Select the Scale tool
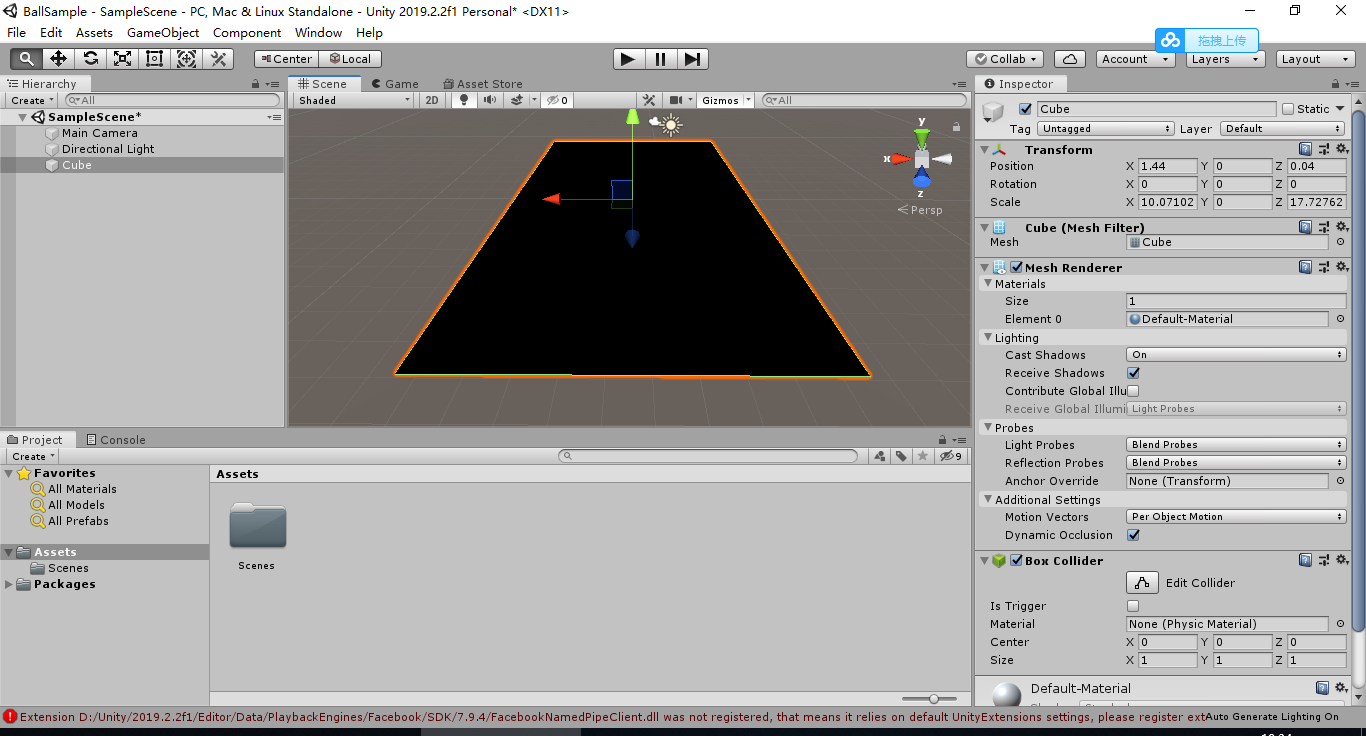 [122, 58]
